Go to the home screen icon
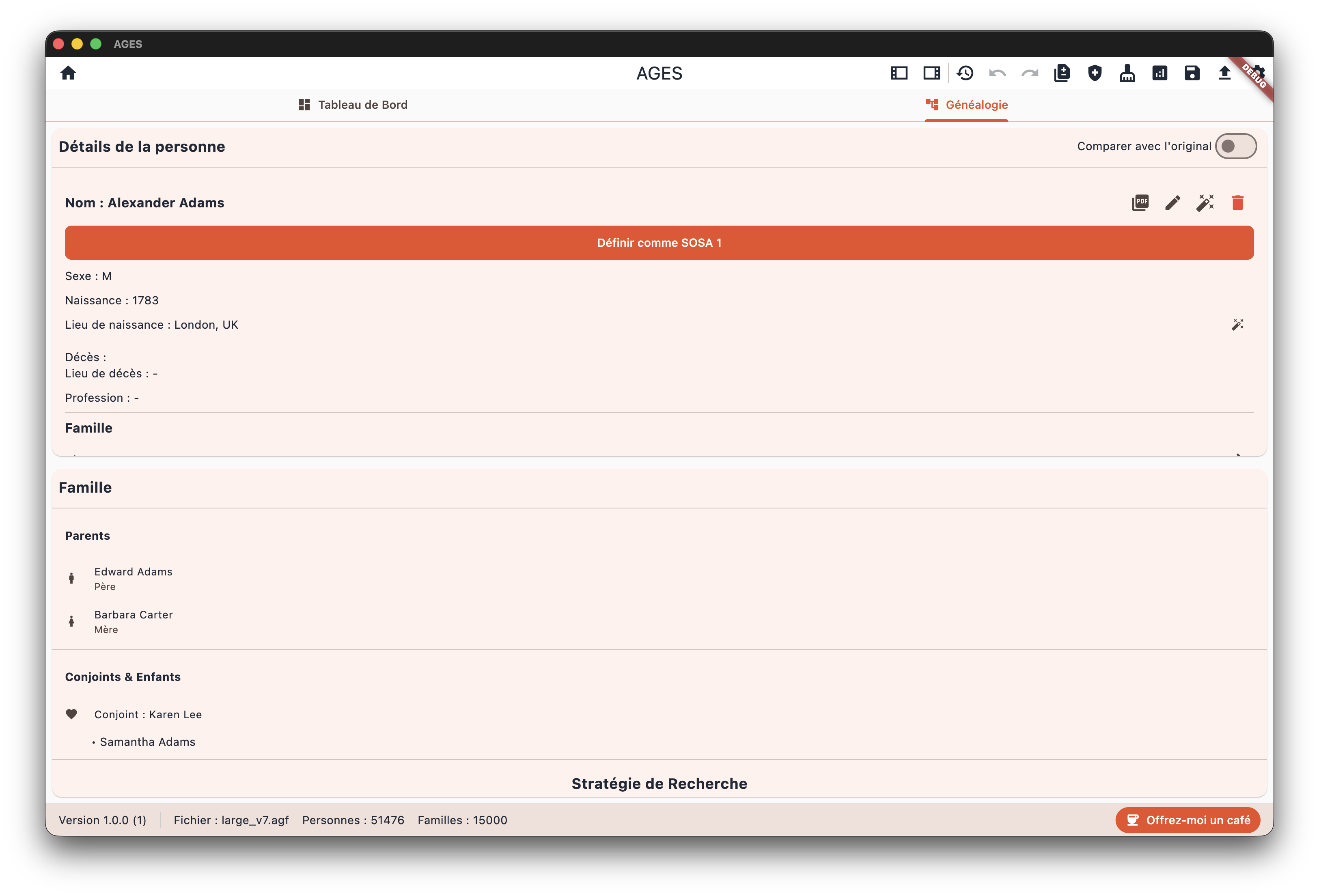Viewport: 1319px width, 896px height. click(x=68, y=73)
